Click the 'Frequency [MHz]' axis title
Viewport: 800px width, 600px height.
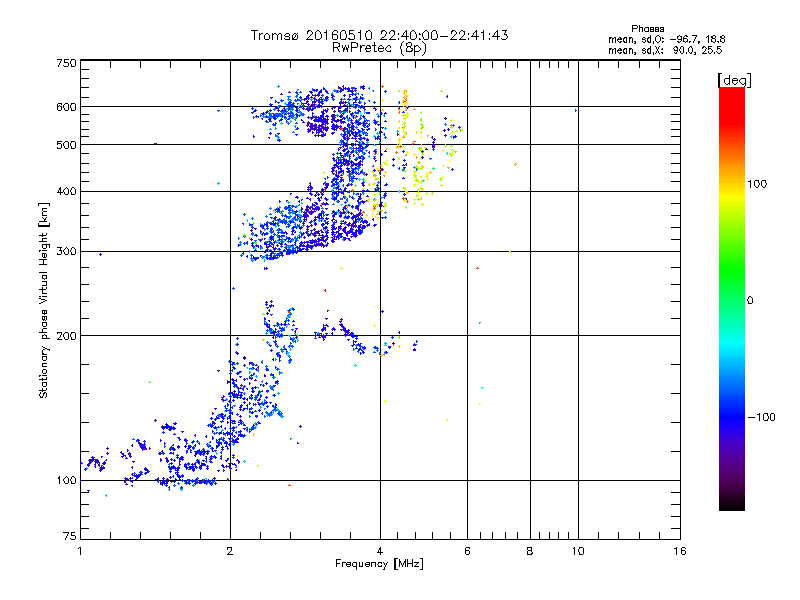tap(379, 564)
